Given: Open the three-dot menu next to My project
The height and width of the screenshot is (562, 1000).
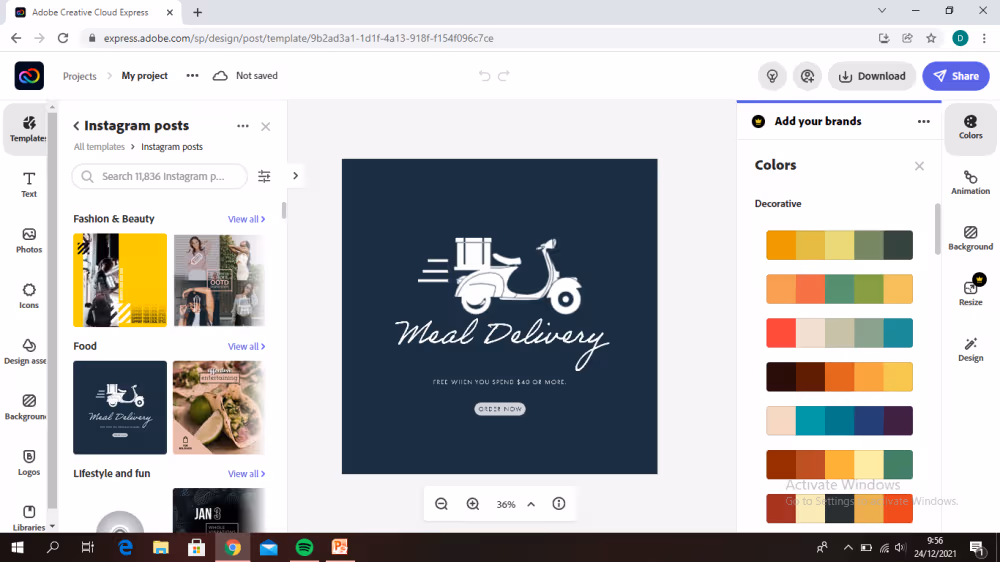Looking at the screenshot, I should [192, 76].
